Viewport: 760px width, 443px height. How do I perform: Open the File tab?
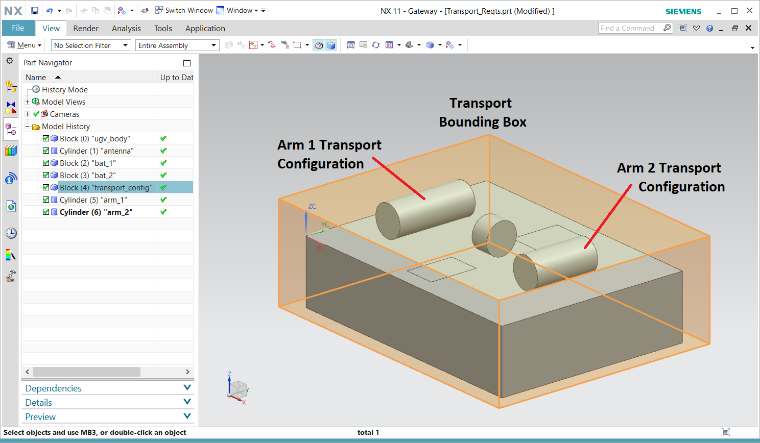(18, 28)
